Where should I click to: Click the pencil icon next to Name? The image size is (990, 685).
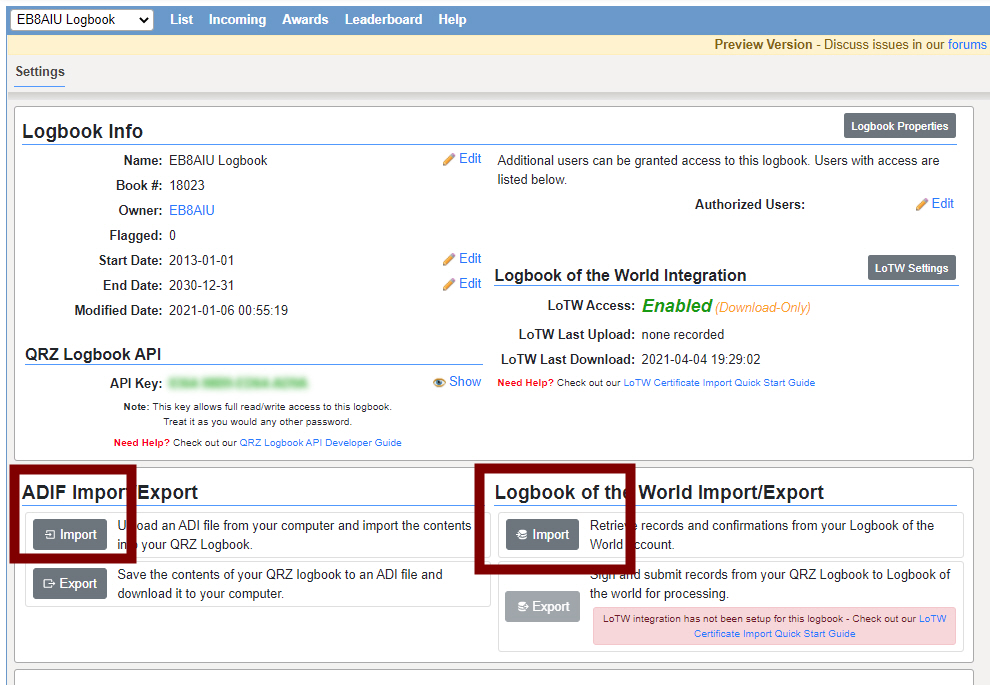click(449, 159)
